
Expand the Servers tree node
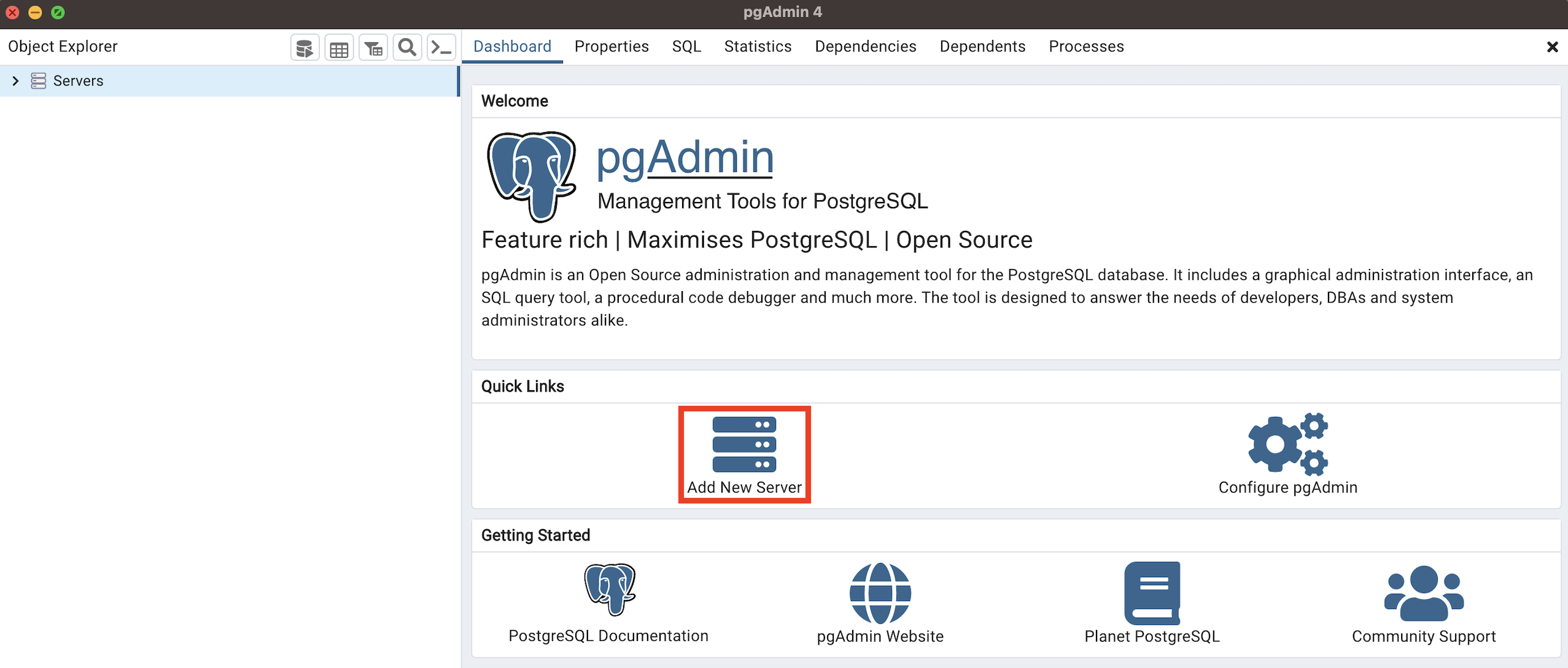pyautogui.click(x=15, y=81)
